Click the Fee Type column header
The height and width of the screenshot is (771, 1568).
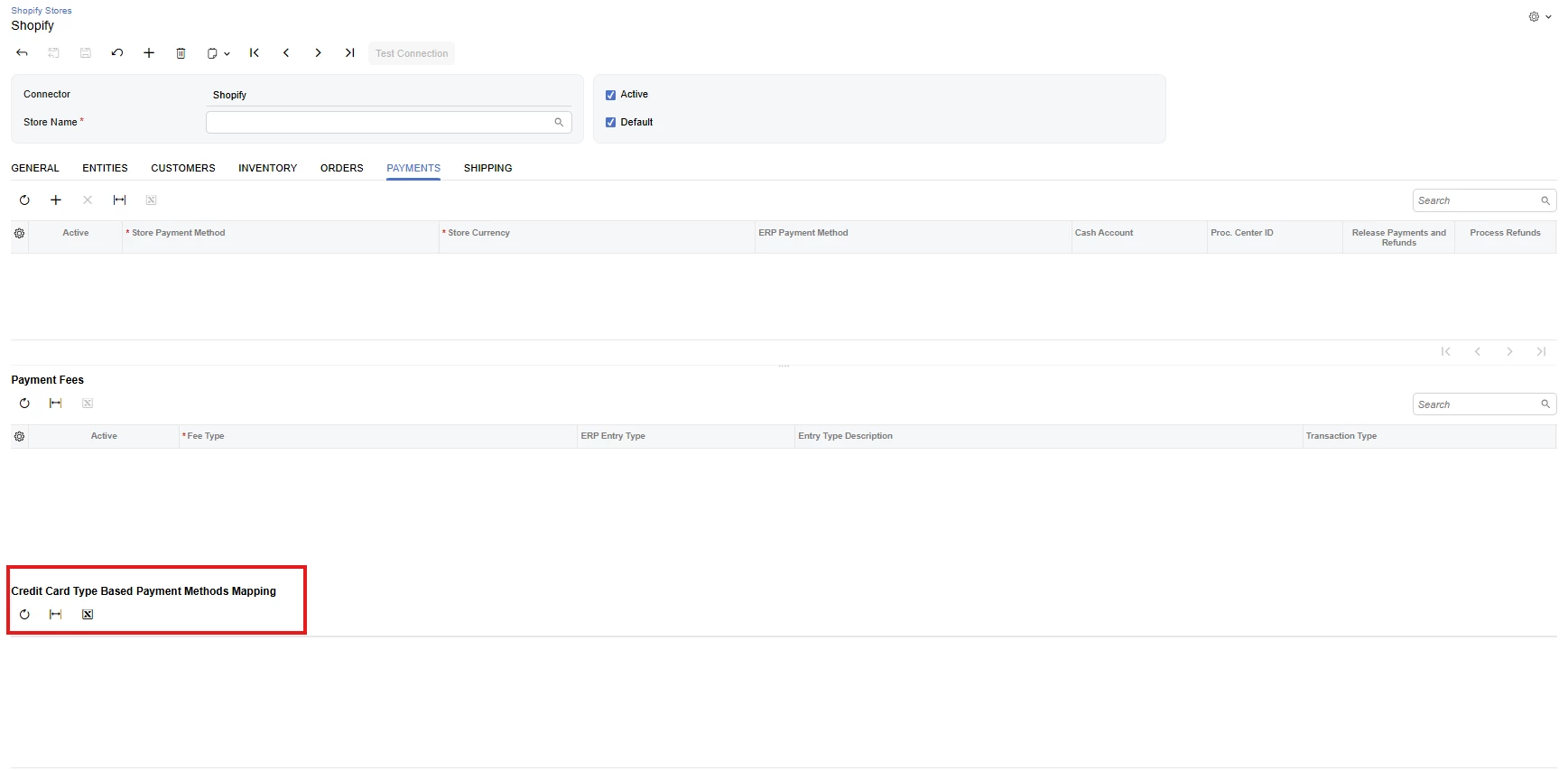[378, 436]
